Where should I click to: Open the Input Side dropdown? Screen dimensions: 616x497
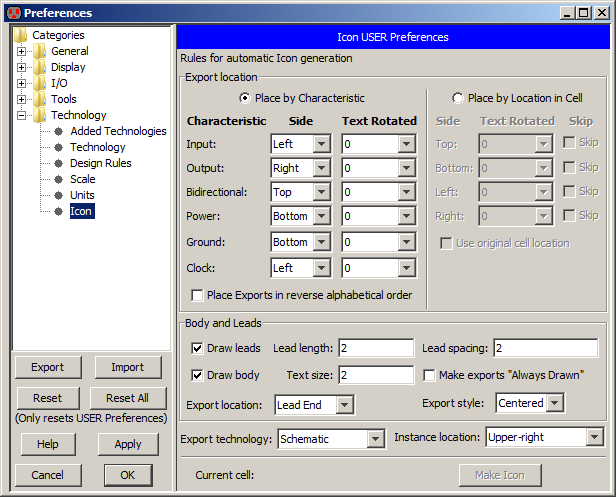(320, 144)
